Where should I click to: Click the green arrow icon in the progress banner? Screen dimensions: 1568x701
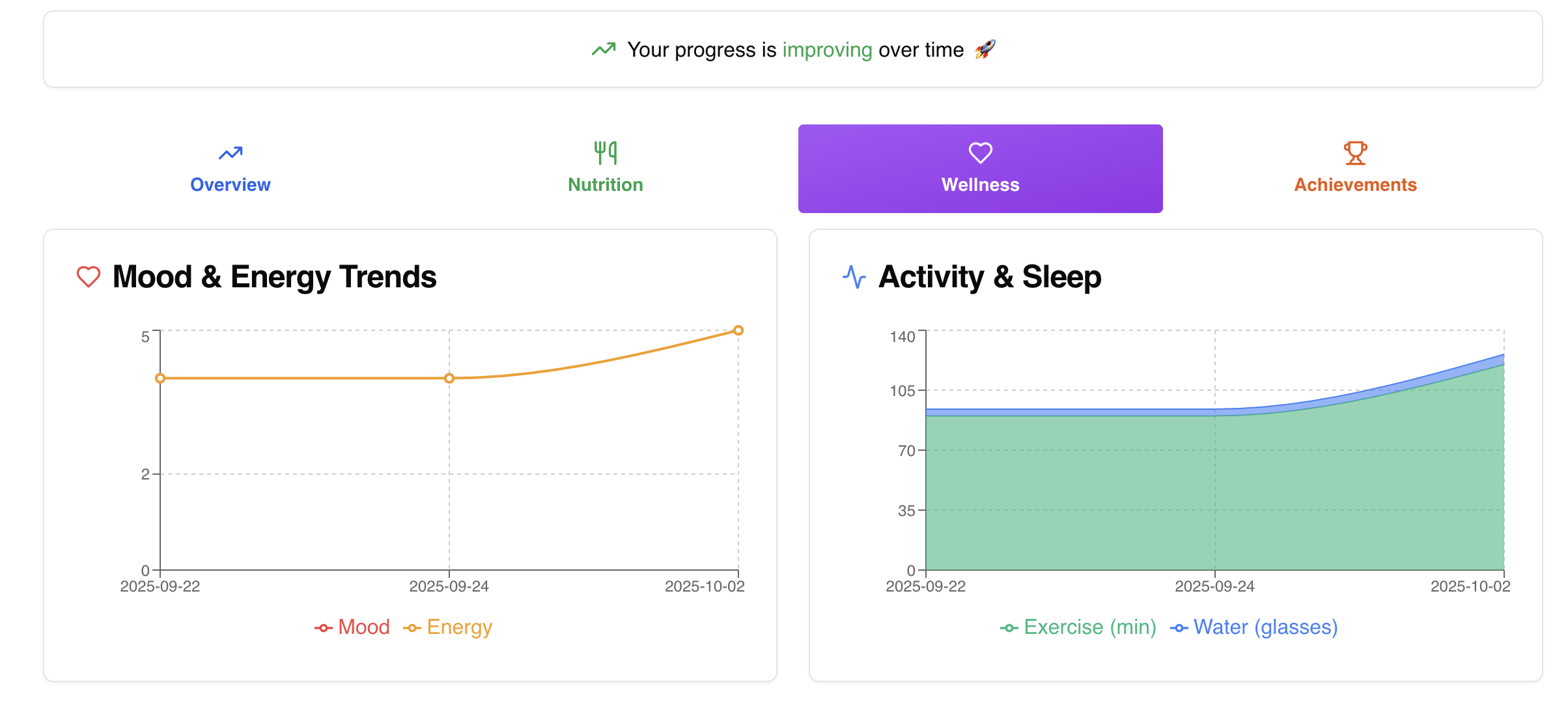pos(602,49)
